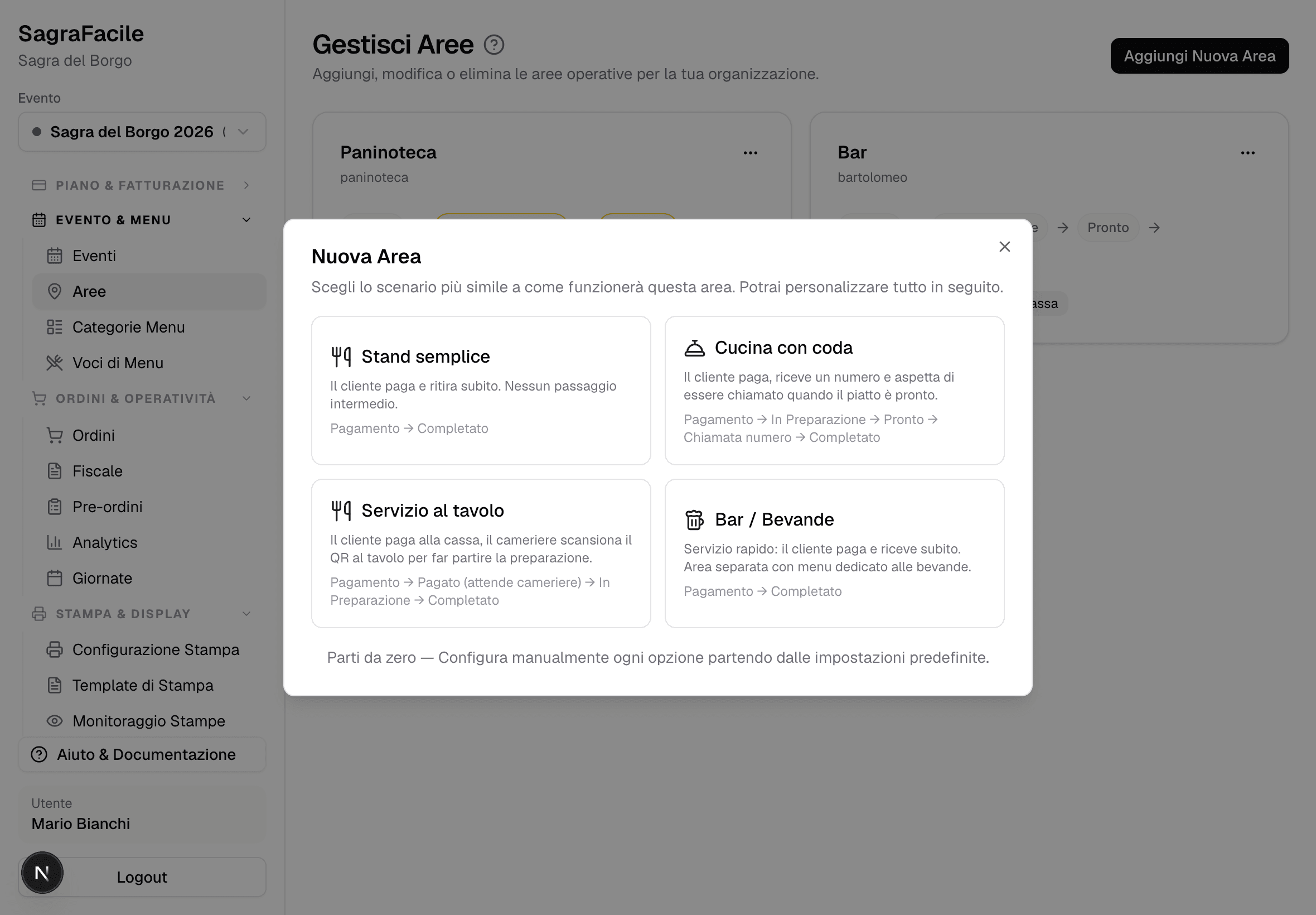Close the Nuova Area dialog

click(x=1004, y=247)
